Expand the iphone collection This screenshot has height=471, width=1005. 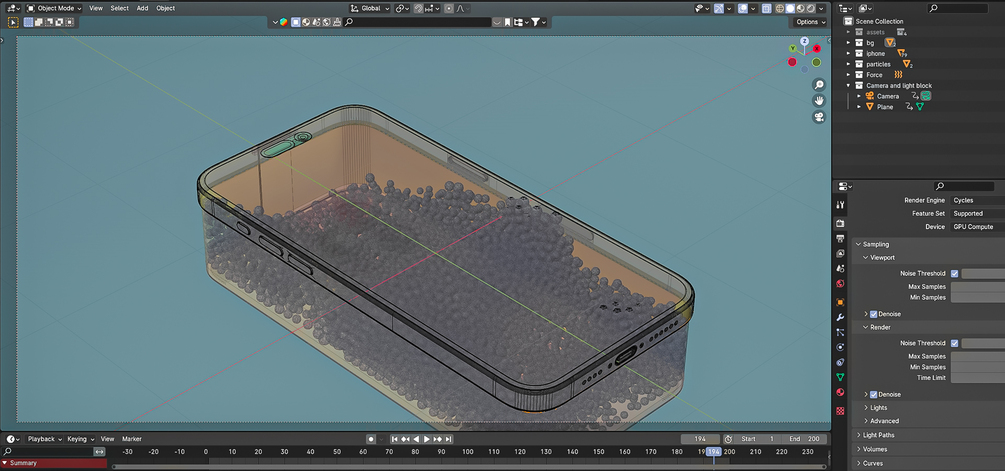coord(849,53)
